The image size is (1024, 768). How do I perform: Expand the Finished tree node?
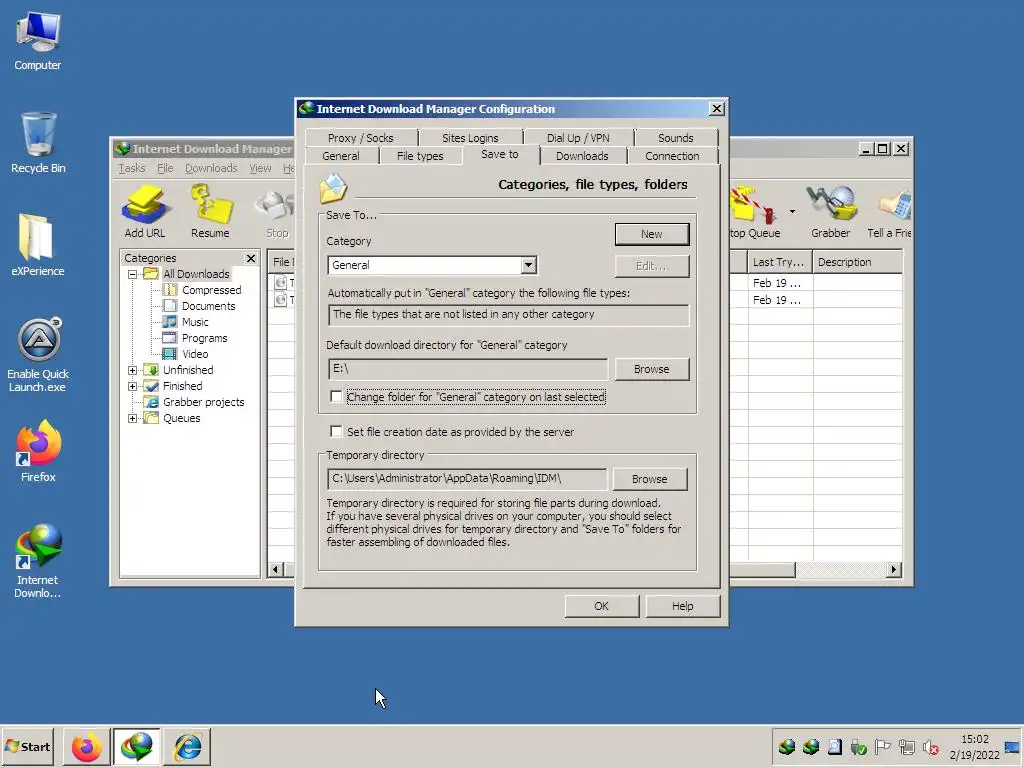[133, 387]
